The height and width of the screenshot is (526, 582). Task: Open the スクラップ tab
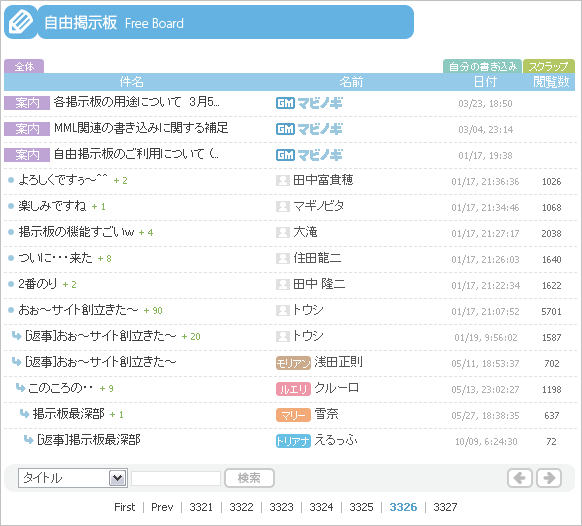pyautogui.click(x=549, y=66)
